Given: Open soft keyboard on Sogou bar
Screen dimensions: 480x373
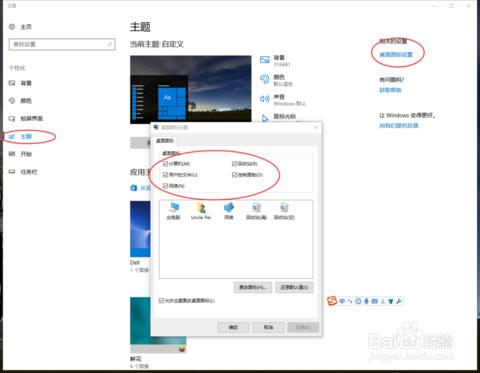Looking at the screenshot, I should point(374,301).
